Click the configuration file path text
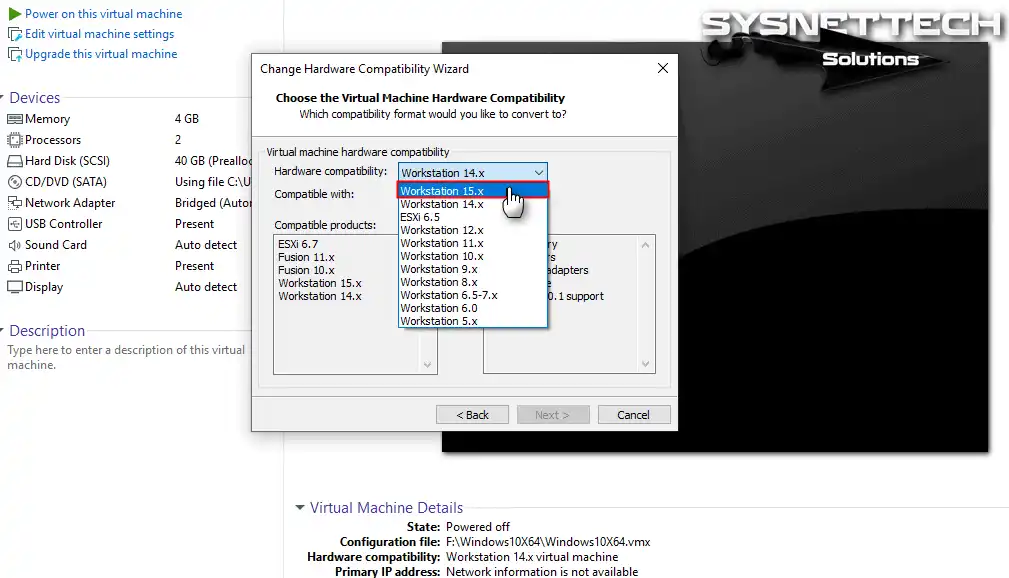This screenshot has height=578, width=1009. coord(548,542)
